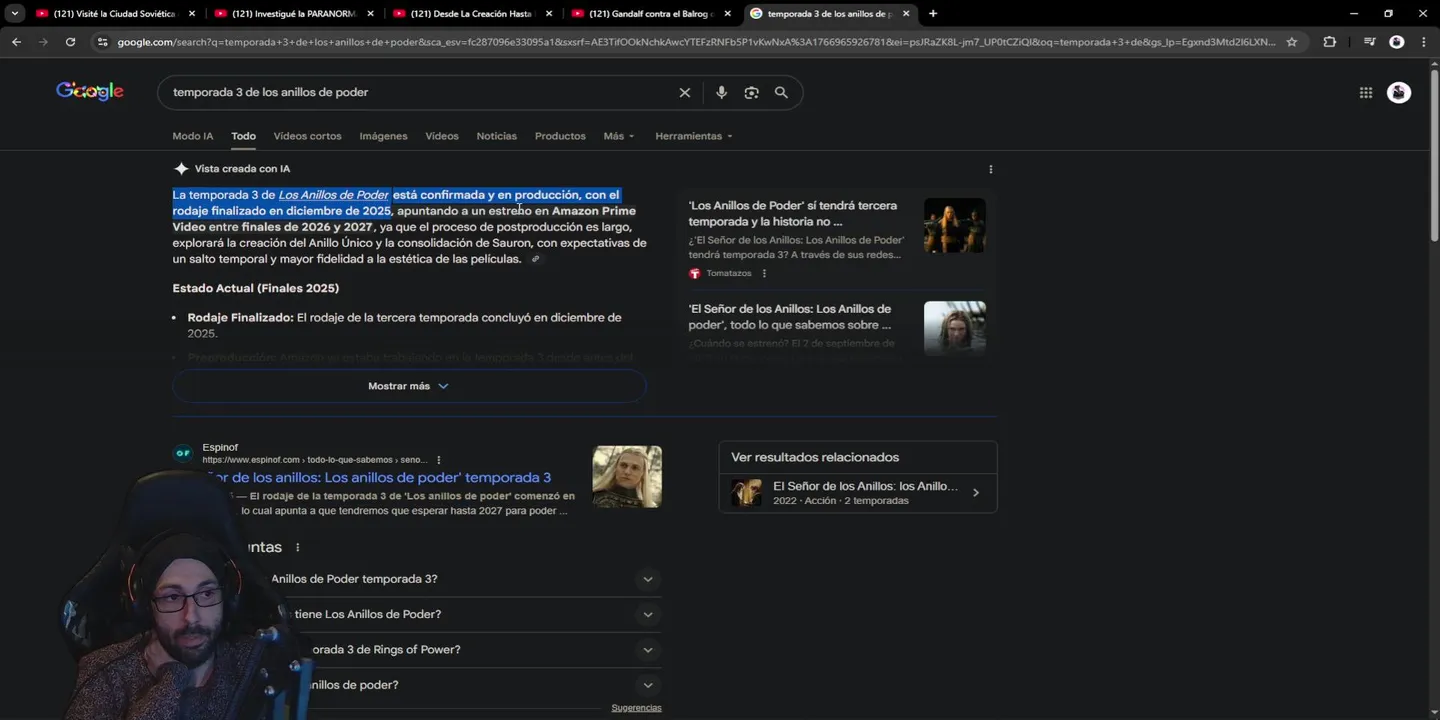Click the browser address bar URL

click(696, 42)
